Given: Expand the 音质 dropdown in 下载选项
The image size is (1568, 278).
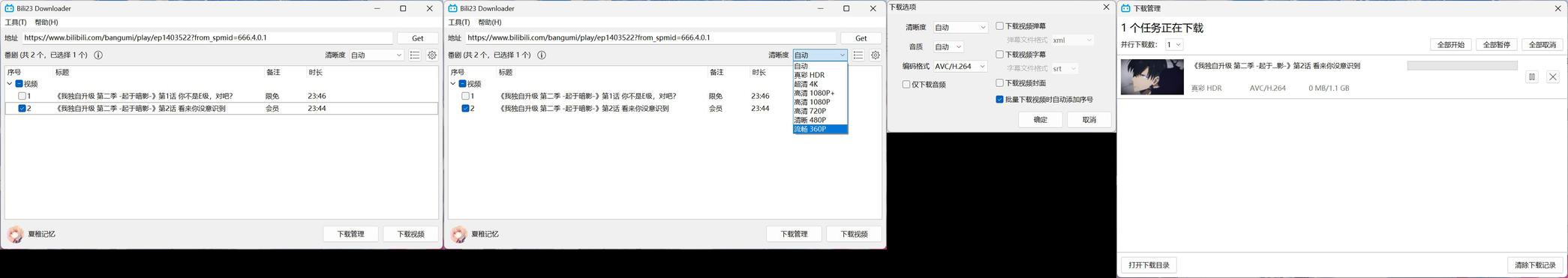Looking at the screenshot, I should [948, 46].
